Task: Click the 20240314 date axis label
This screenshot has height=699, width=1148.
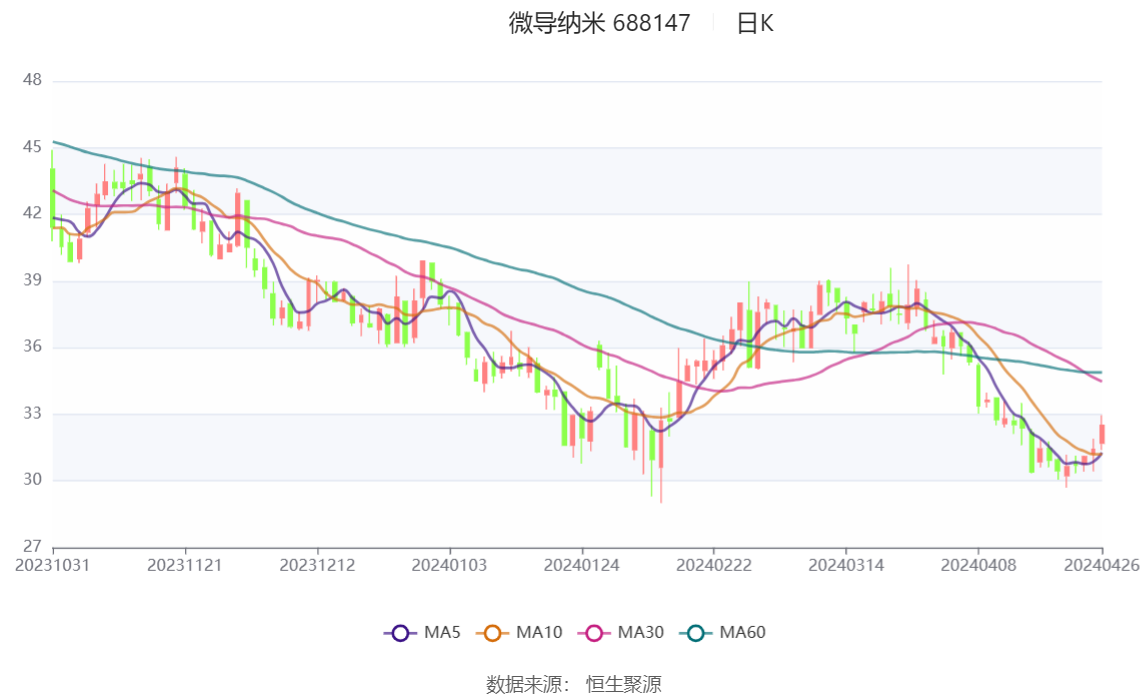Action: point(846,566)
